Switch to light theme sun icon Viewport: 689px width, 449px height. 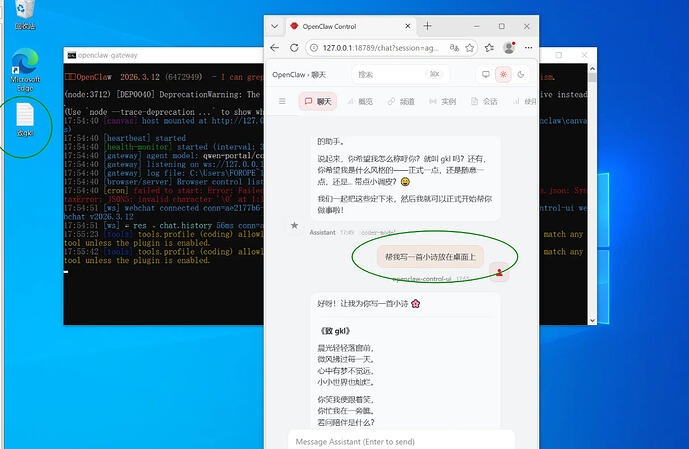point(503,75)
